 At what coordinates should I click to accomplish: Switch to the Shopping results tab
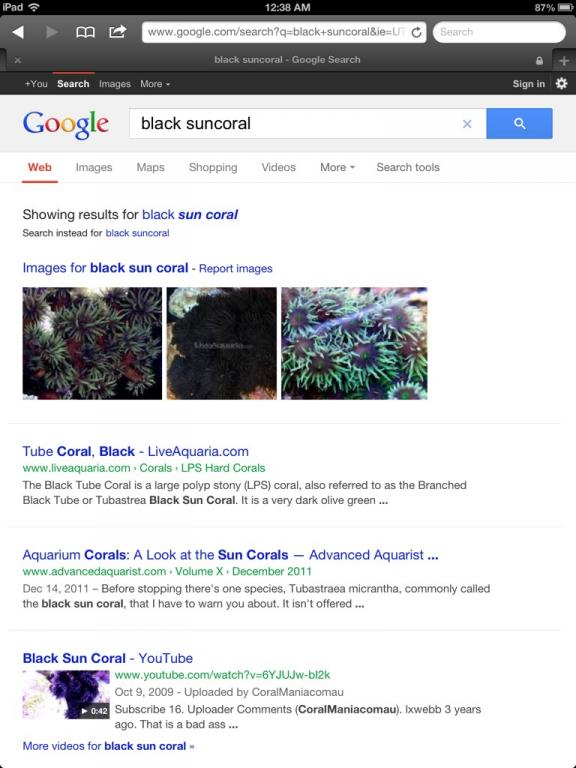213,167
